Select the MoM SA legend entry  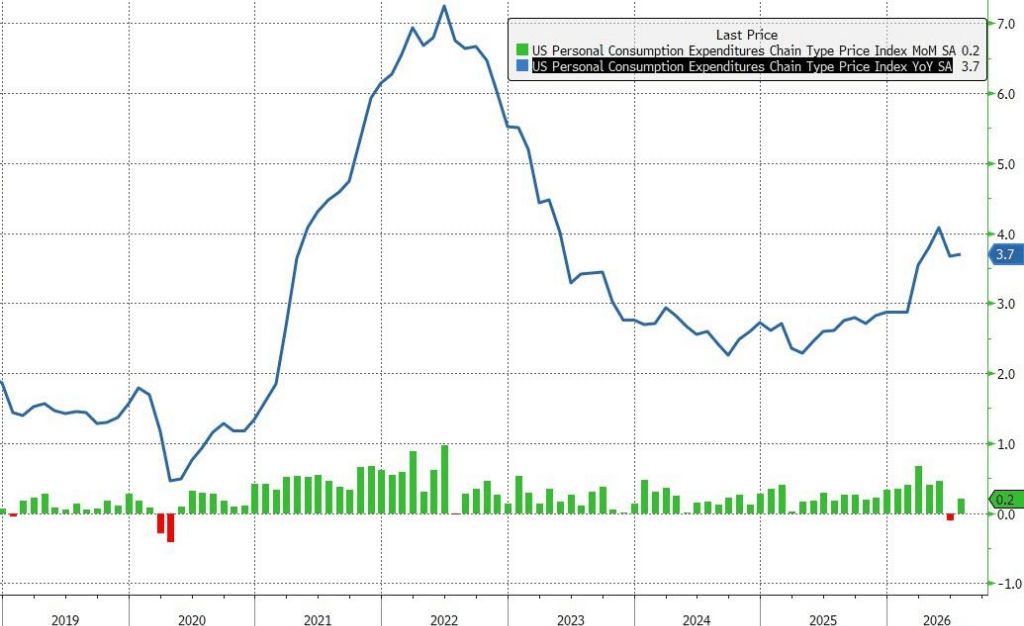pyautogui.click(x=743, y=50)
